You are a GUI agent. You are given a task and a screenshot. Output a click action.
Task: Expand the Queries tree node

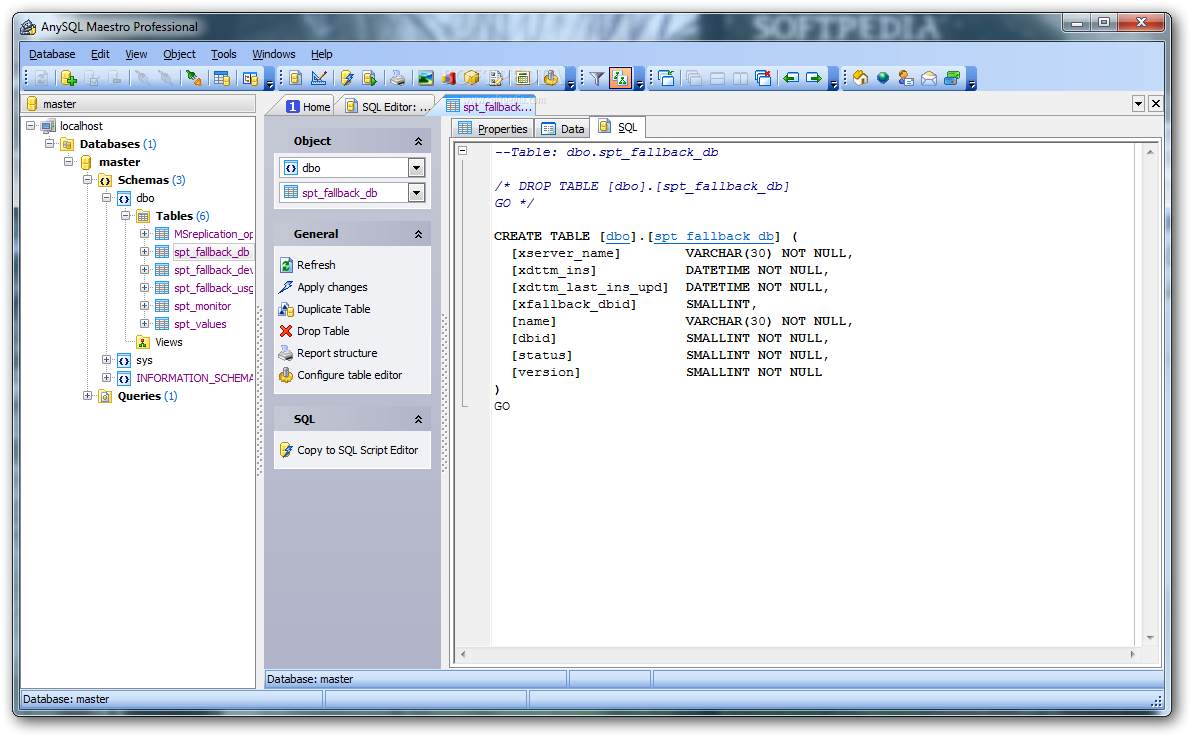[x=87, y=396]
